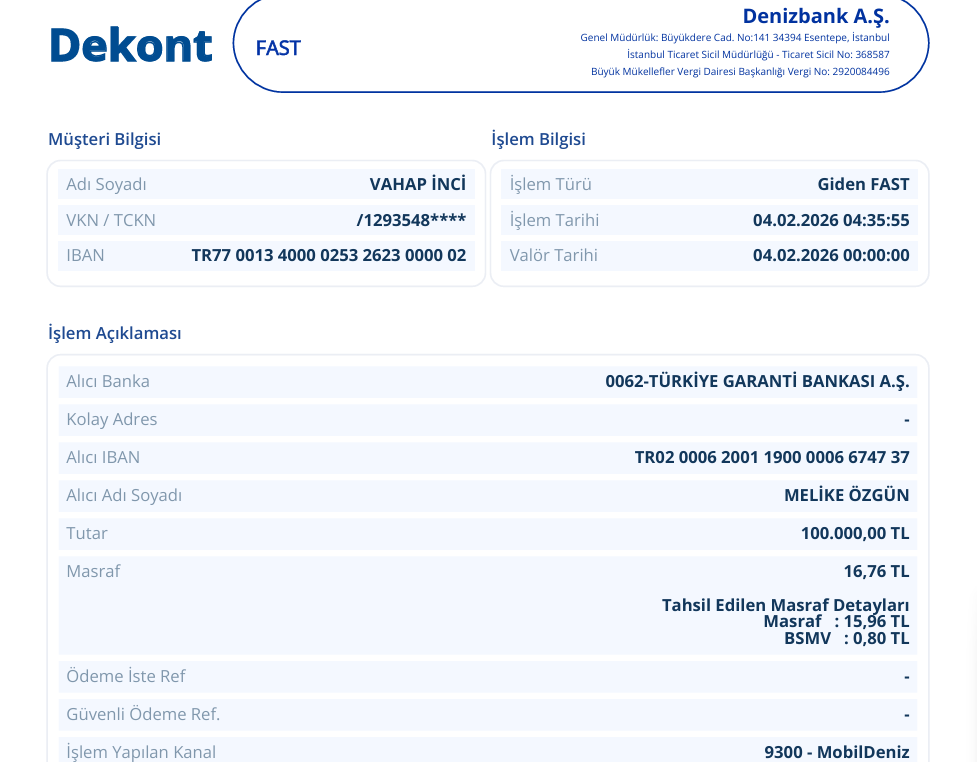Select the FAST label in header
977x762 pixels.
(x=278, y=48)
